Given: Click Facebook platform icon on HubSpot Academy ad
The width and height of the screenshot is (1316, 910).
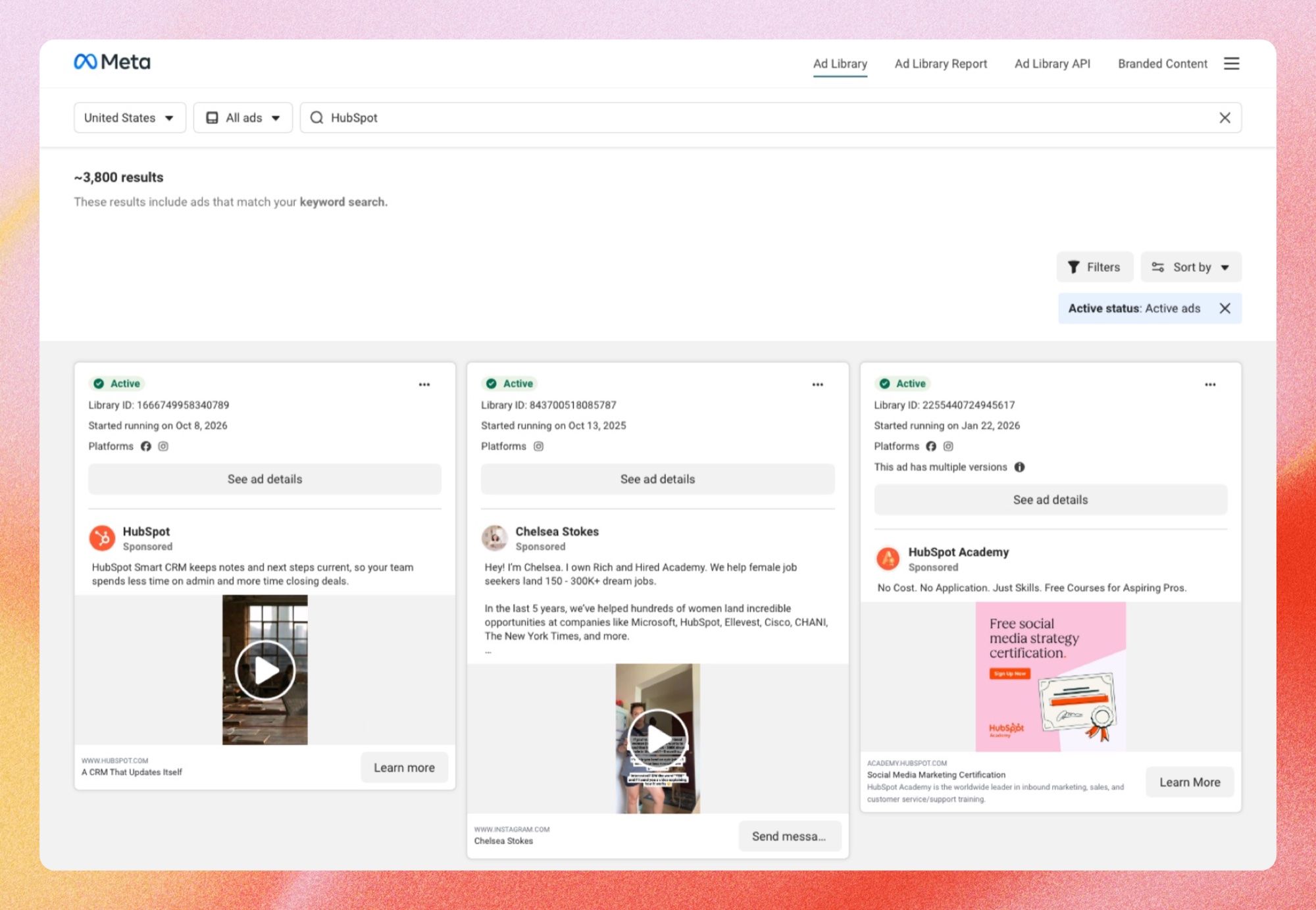Looking at the screenshot, I should pyautogui.click(x=931, y=446).
